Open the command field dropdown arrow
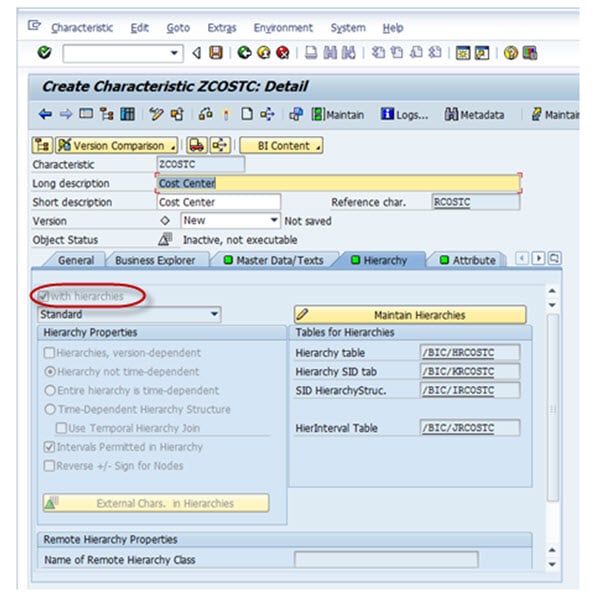The width and height of the screenshot is (599, 597). click(174, 53)
